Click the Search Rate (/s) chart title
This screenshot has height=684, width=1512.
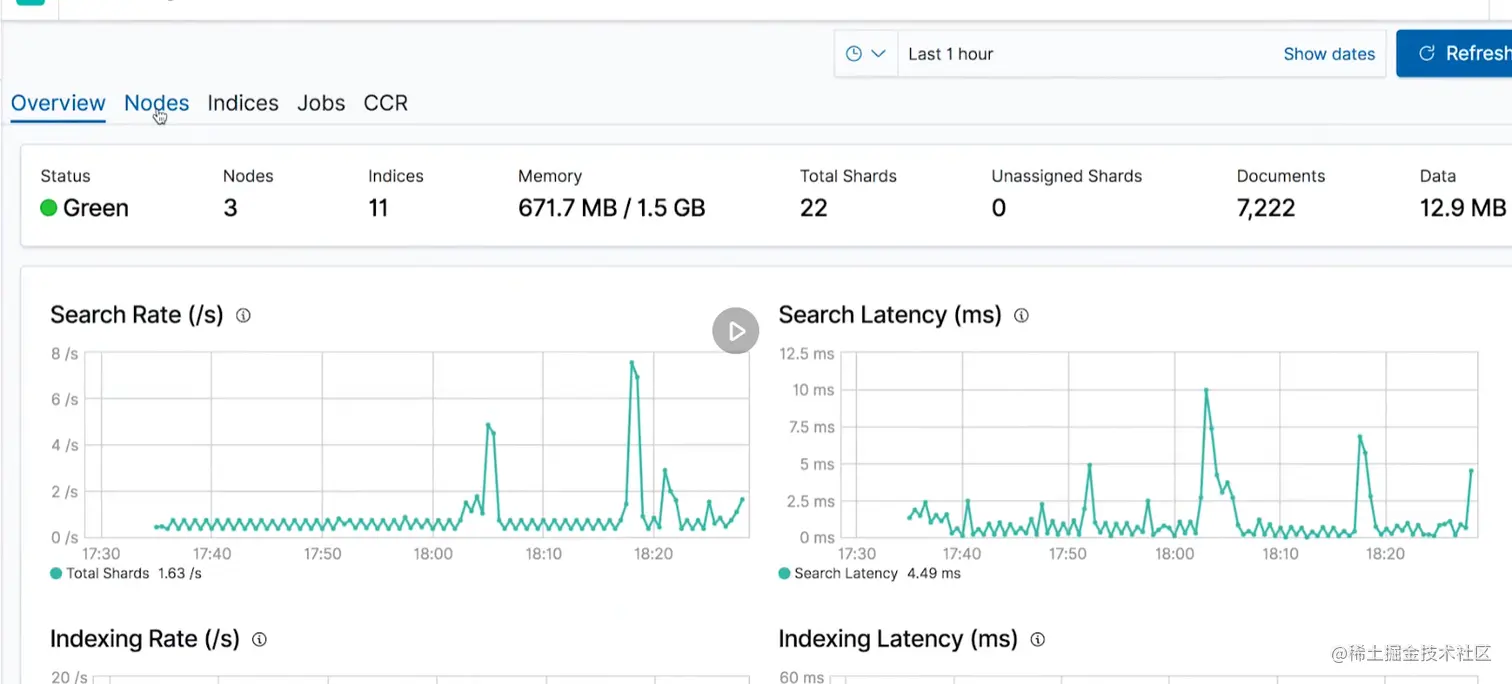pos(137,315)
